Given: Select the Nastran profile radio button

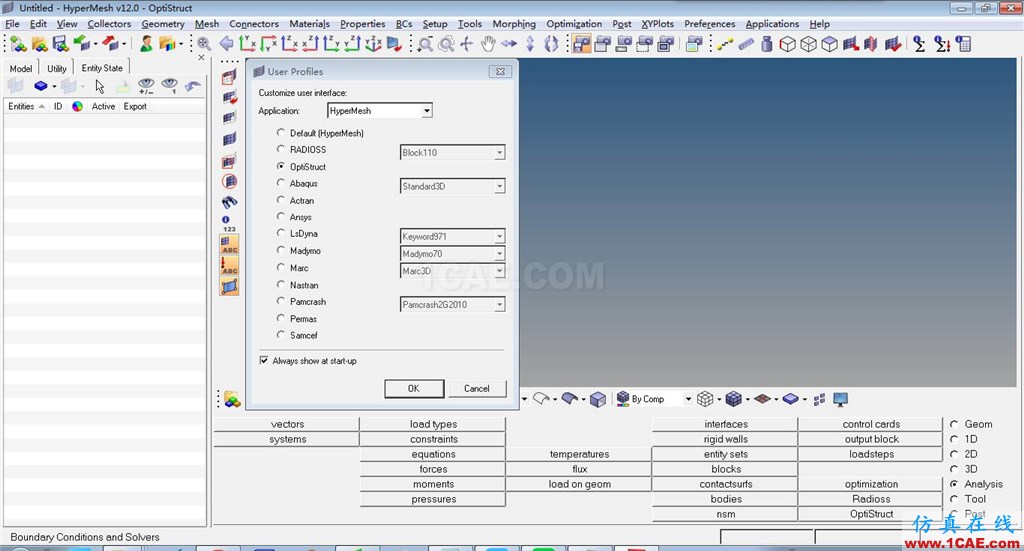Looking at the screenshot, I should [281, 284].
